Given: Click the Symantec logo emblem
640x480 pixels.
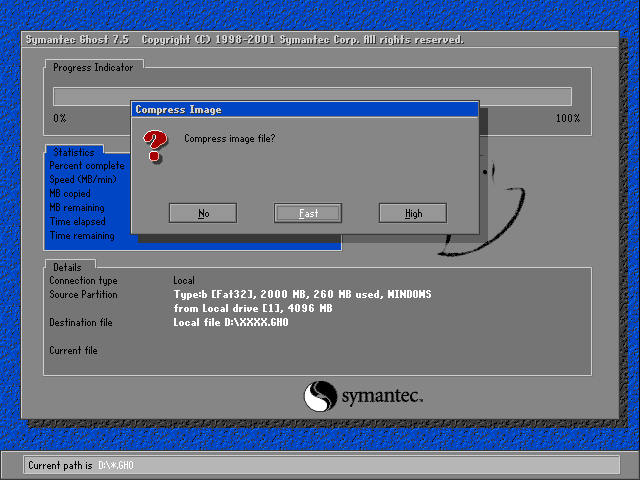Looking at the screenshot, I should point(320,396).
